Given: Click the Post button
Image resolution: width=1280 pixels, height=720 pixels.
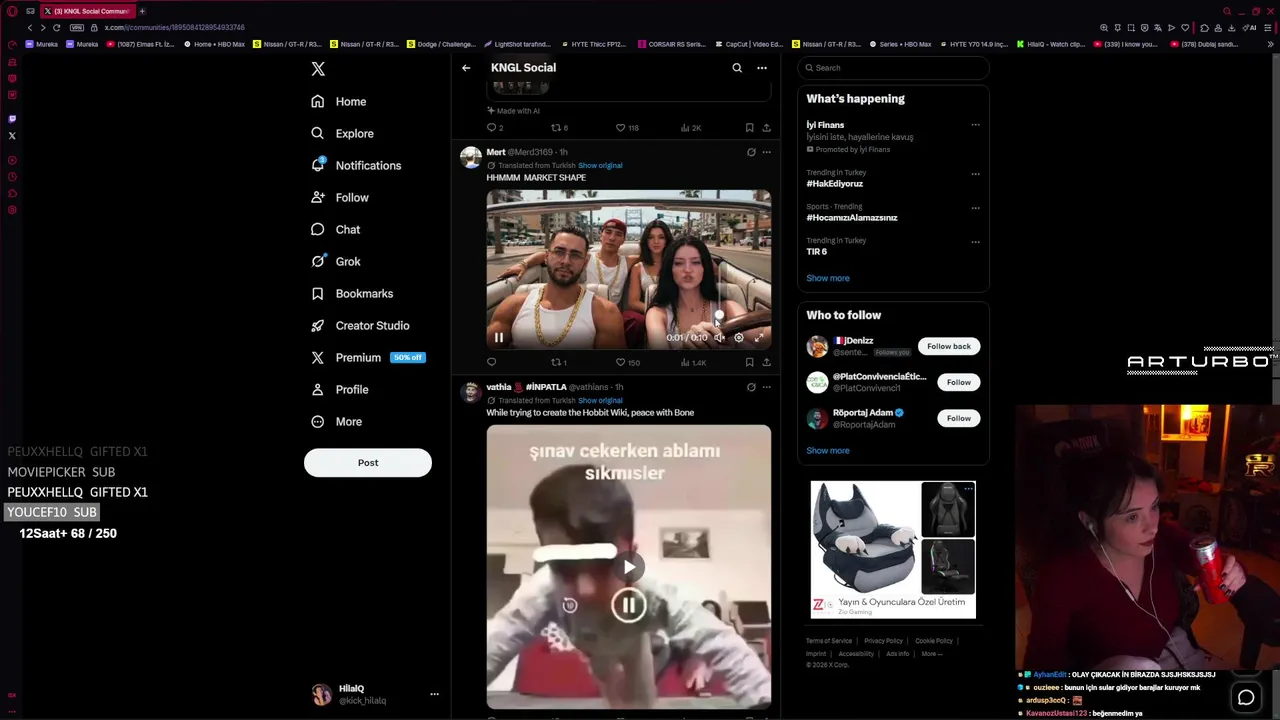Looking at the screenshot, I should tap(368, 462).
